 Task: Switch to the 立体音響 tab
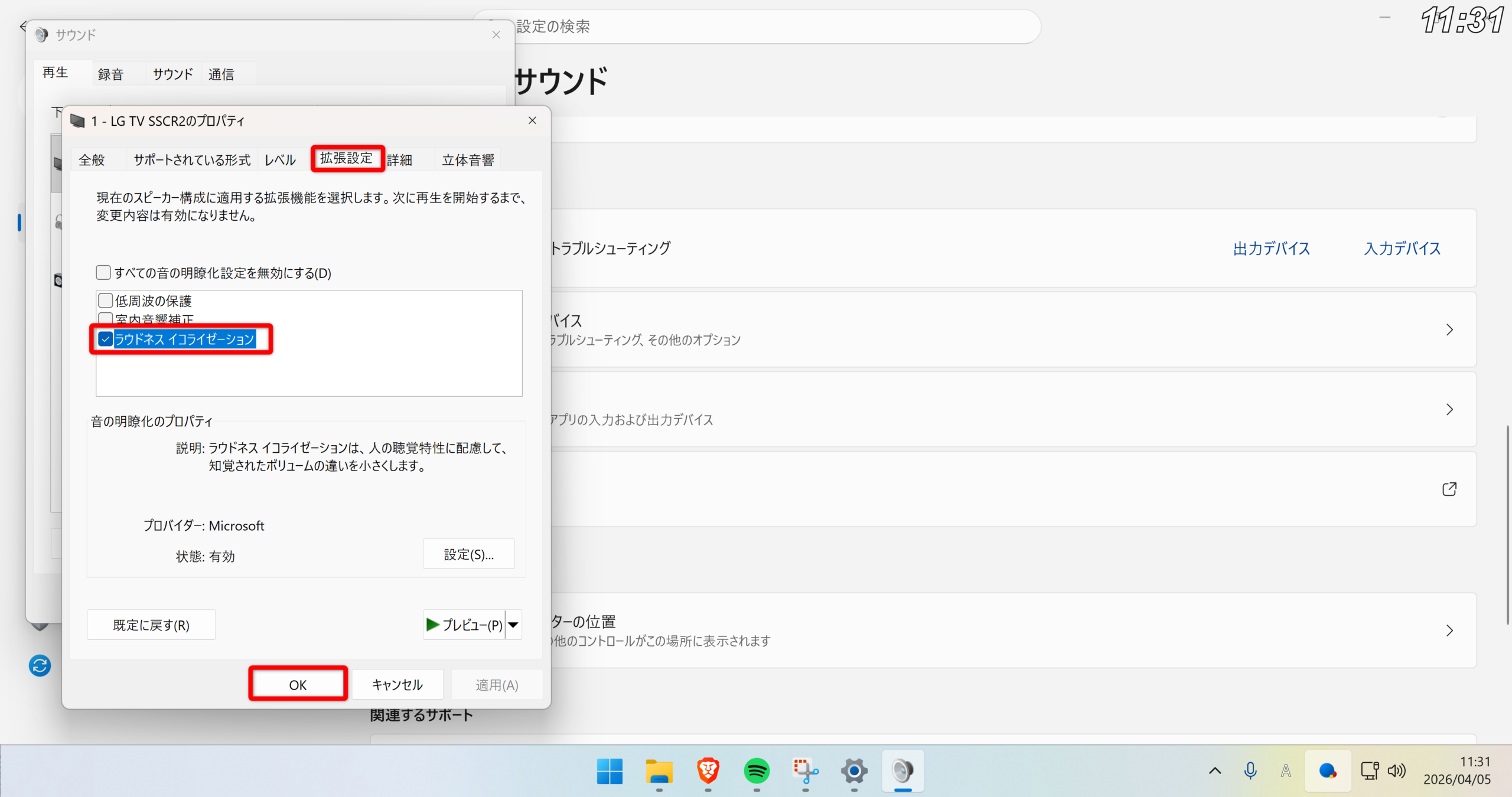click(x=468, y=160)
